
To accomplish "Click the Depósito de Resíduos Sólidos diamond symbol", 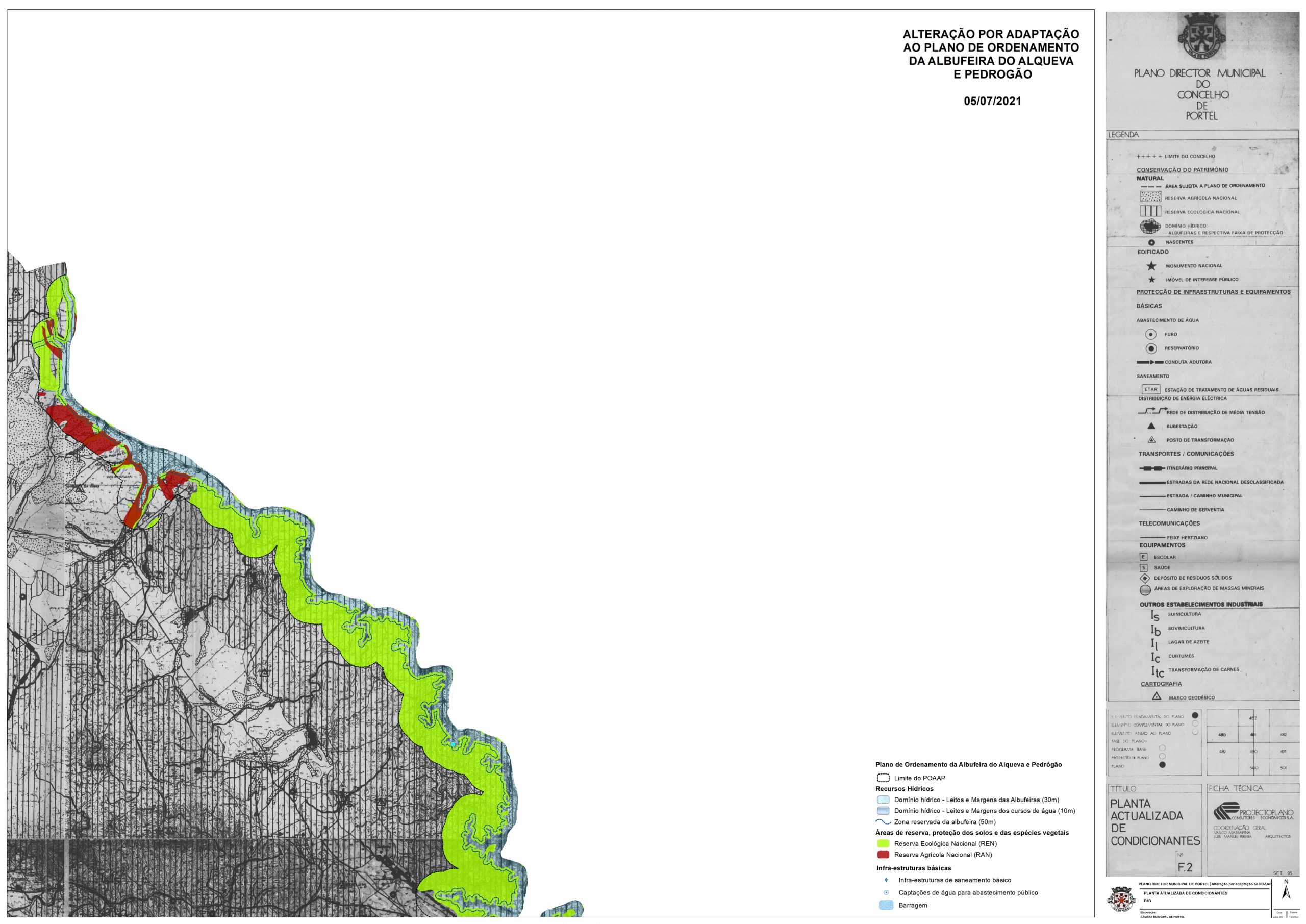I will tap(1146, 578).
